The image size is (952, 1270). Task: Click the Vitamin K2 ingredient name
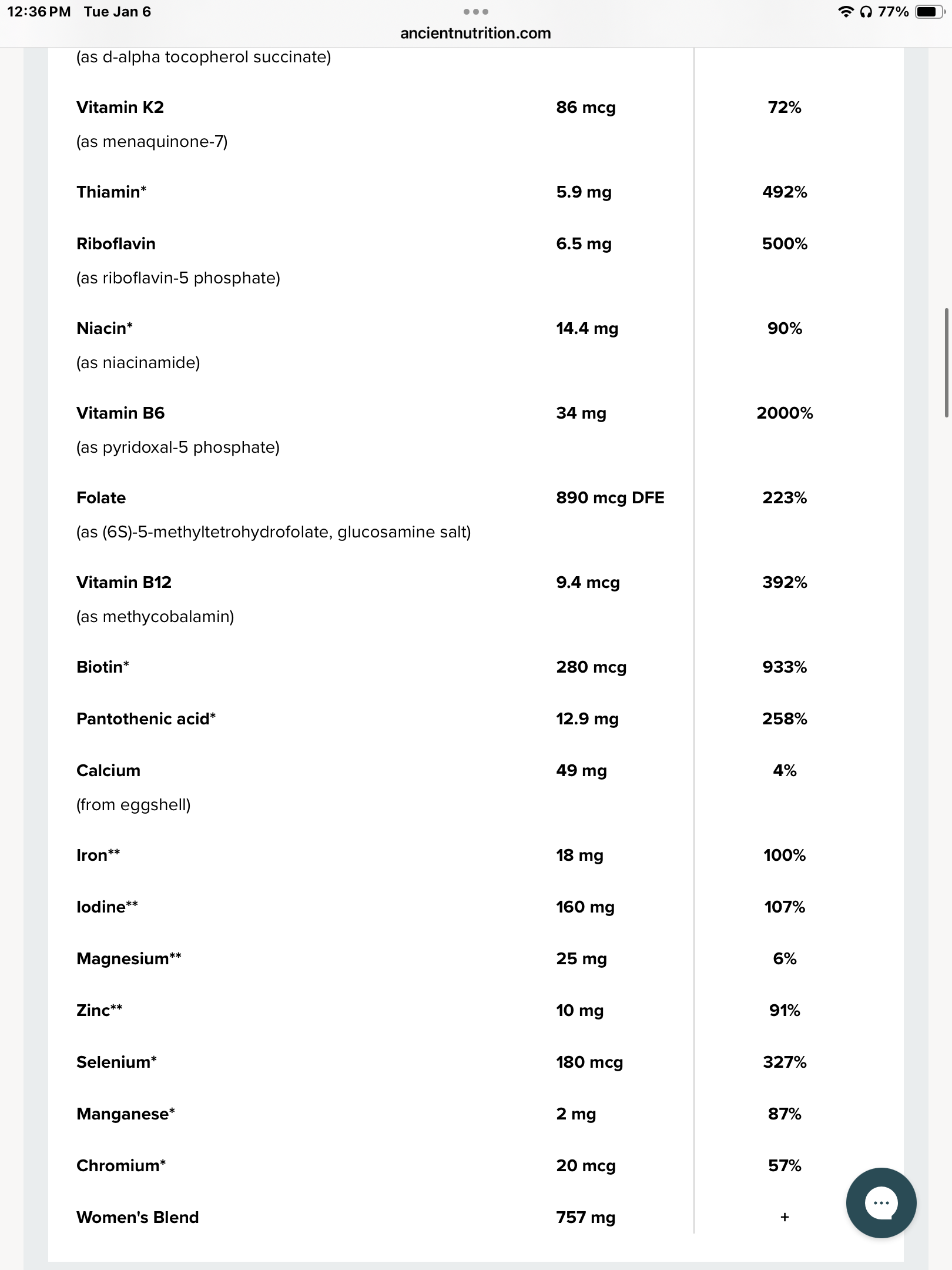(120, 107)
